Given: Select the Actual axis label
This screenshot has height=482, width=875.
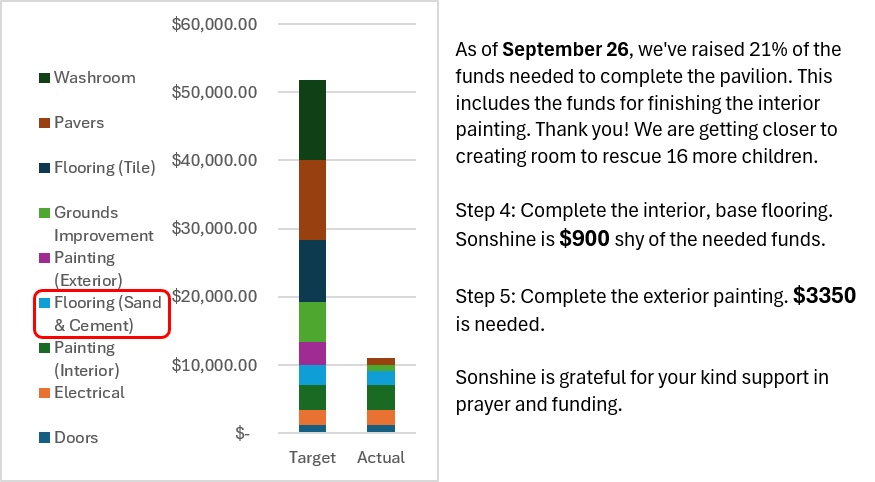Looking at the screenshot, I should pyautogui.click(x=381, y=457).
